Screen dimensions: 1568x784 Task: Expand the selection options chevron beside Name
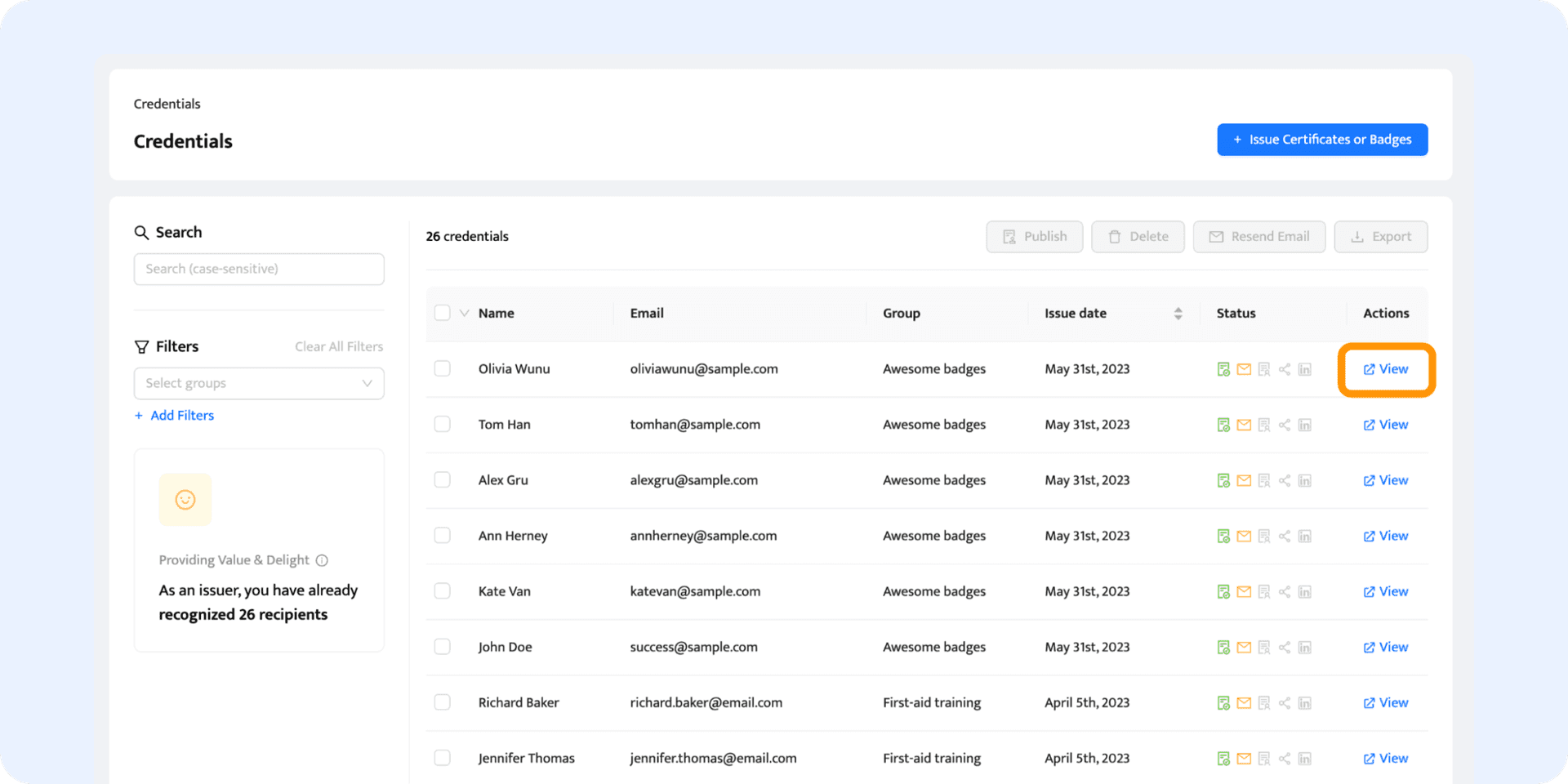464,313
